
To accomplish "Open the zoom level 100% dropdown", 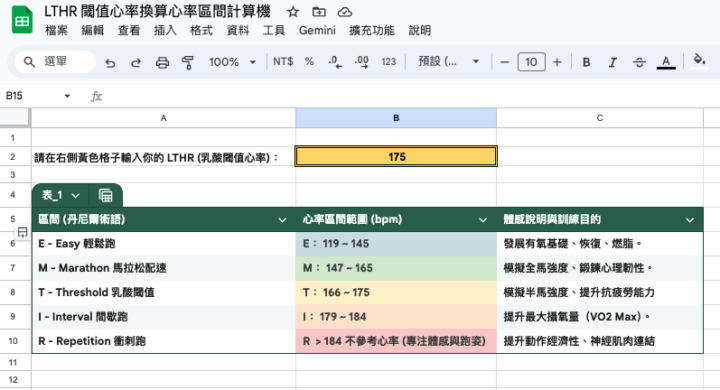I will click(x=232, y=62).
